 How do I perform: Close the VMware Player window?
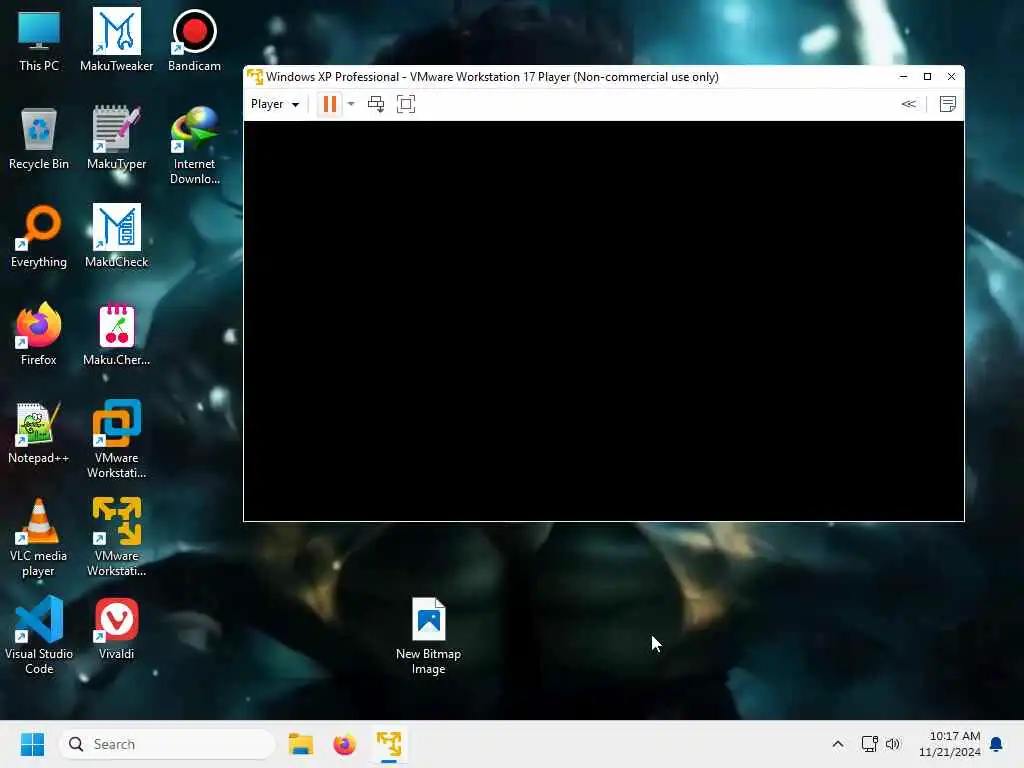pyautogui.click(x=952, y=76)
